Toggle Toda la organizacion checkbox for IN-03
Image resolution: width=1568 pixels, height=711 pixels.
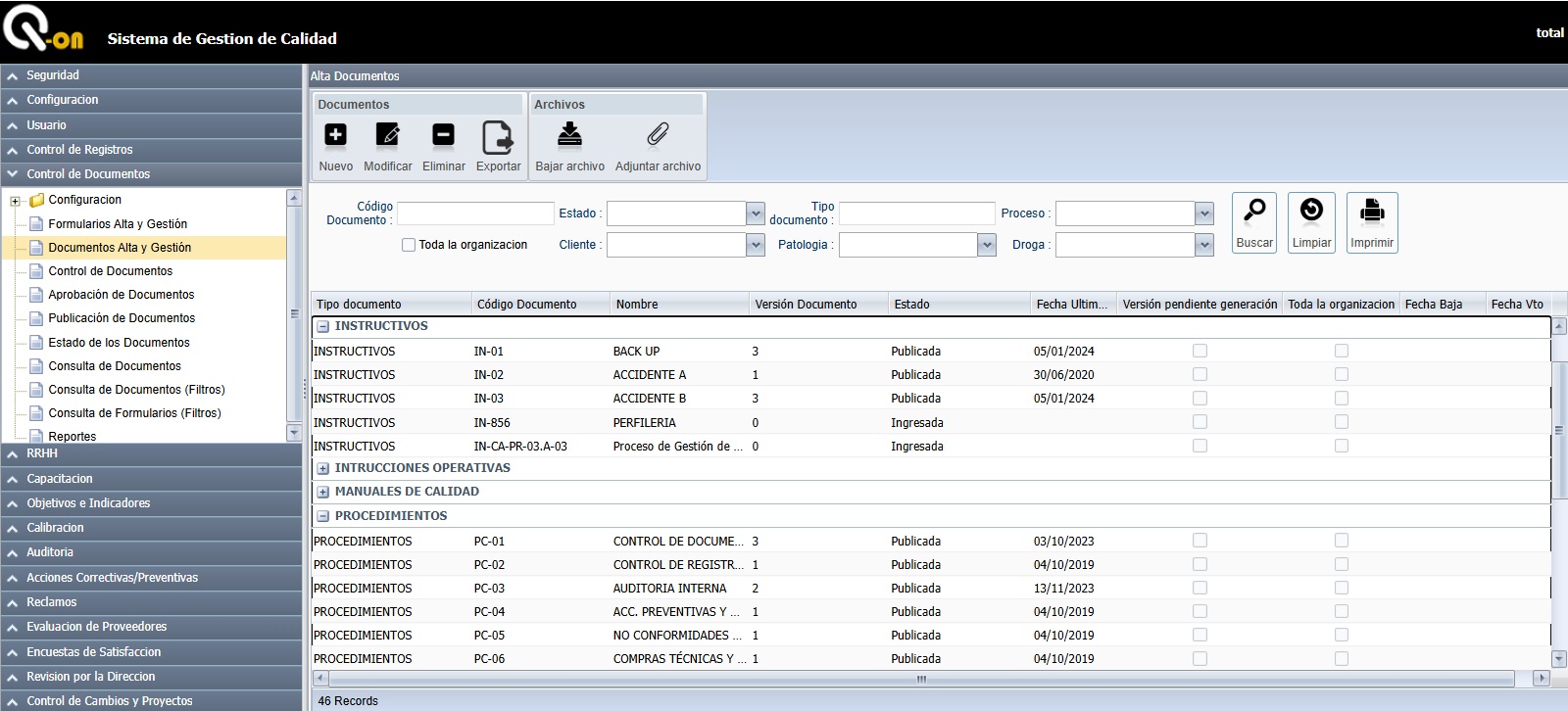[x=1342, y=399]
